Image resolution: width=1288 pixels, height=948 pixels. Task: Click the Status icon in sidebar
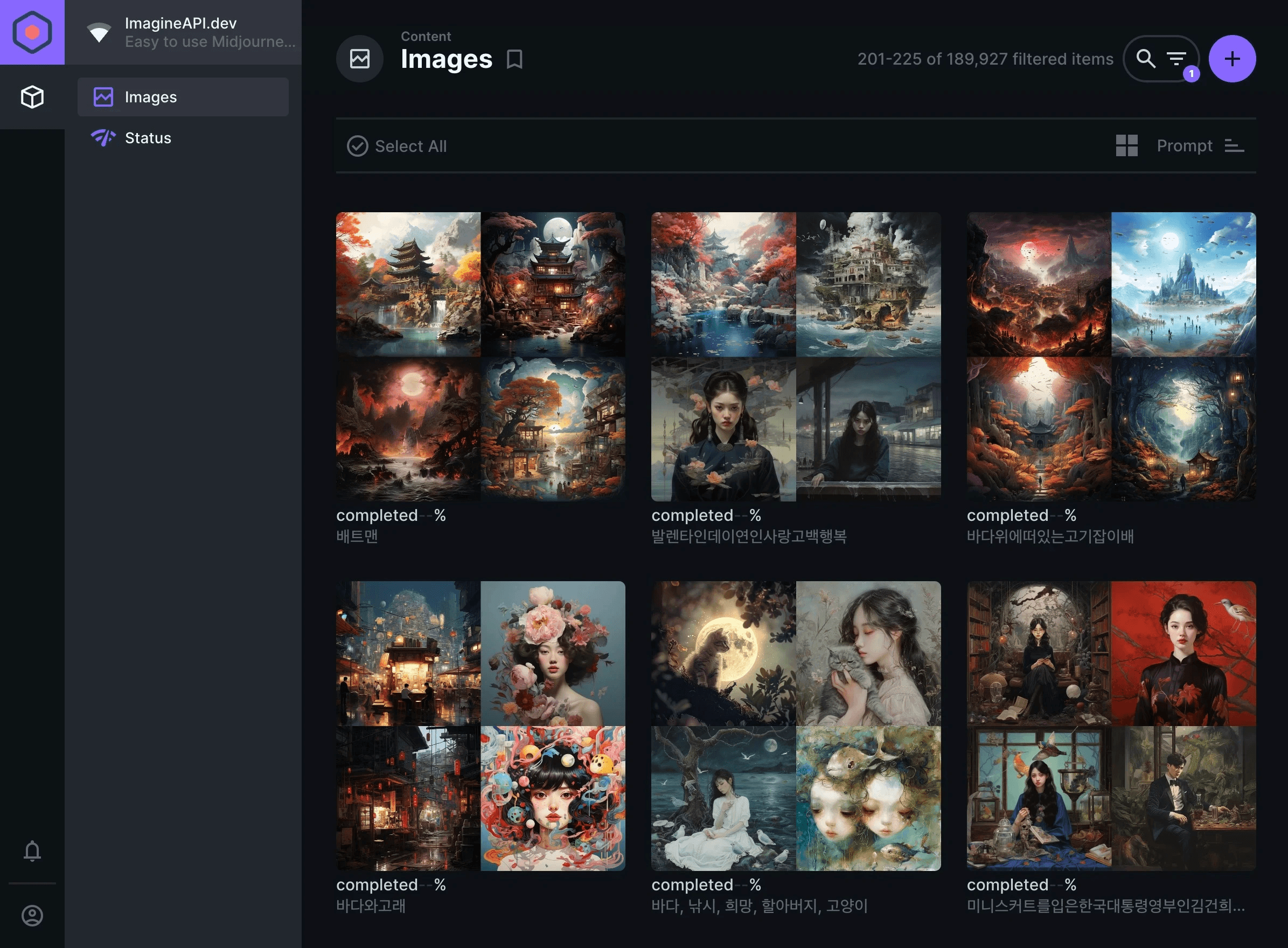coord(101,137)
